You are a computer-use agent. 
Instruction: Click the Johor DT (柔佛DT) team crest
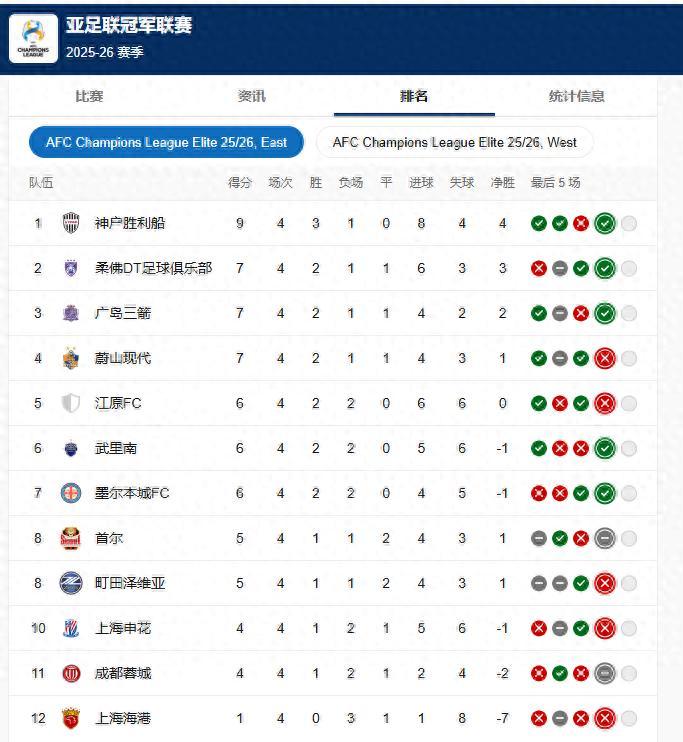pyautogui.click(x=71, y=268)
